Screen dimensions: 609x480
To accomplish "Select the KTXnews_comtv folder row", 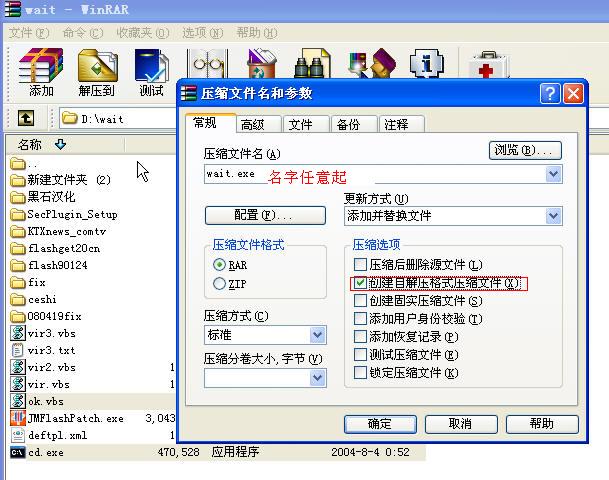I will 58,231.
